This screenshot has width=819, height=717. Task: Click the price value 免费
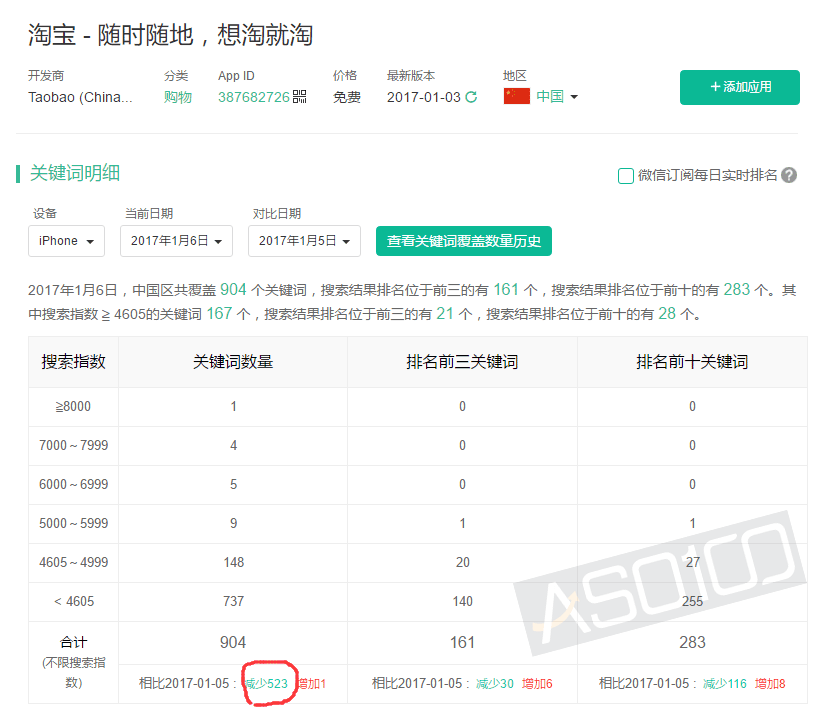pyautogui.click(x=347, y=97)
